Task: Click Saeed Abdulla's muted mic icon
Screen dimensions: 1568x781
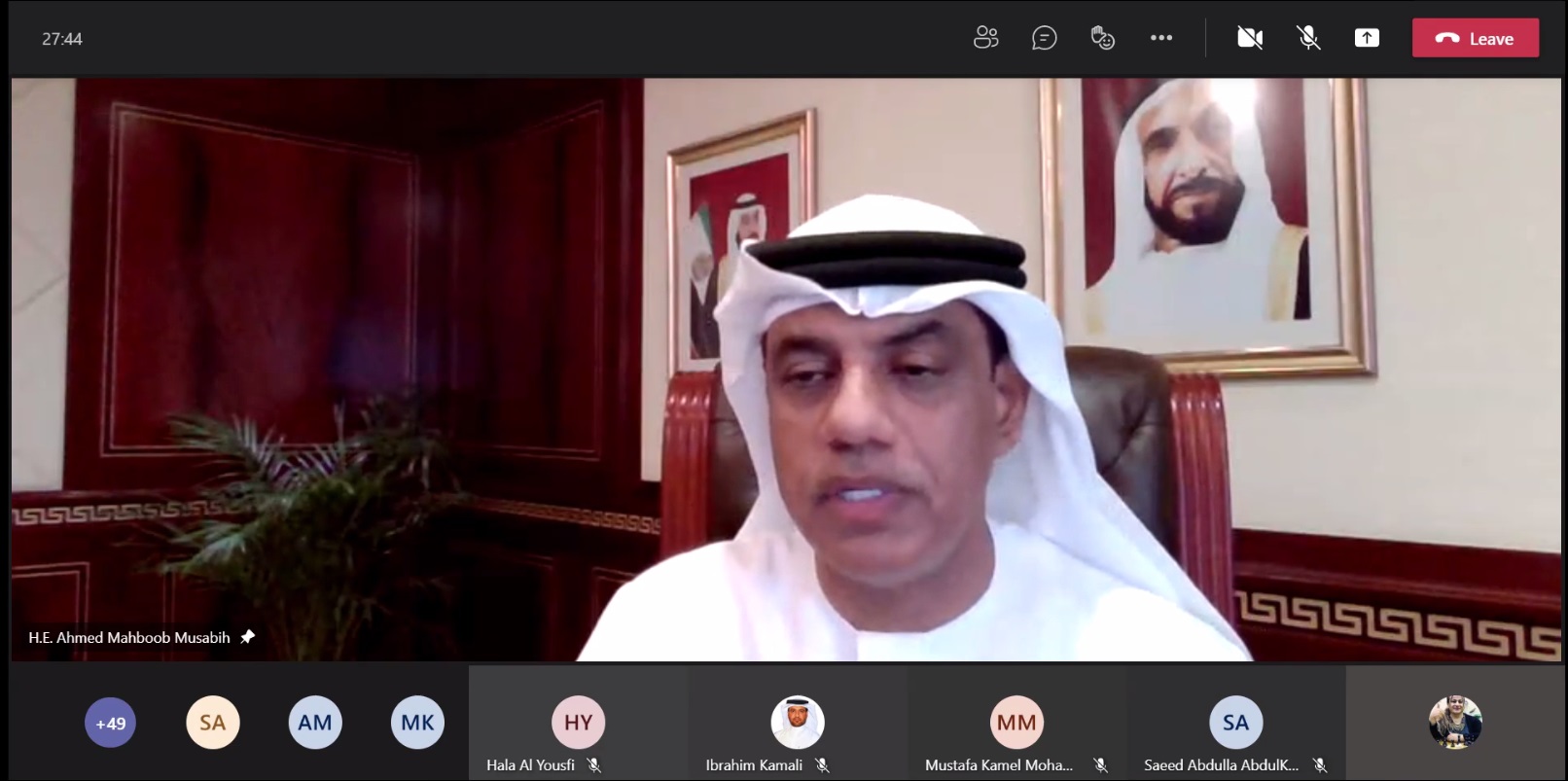Action: coord(1320,765)
